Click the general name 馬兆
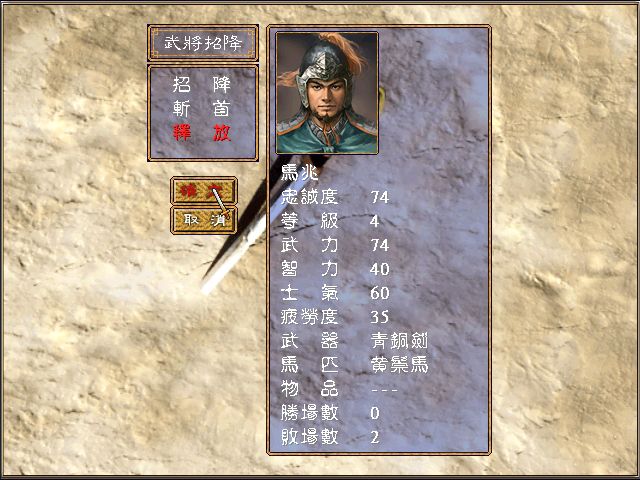640x480 pixels. (300, 173)
